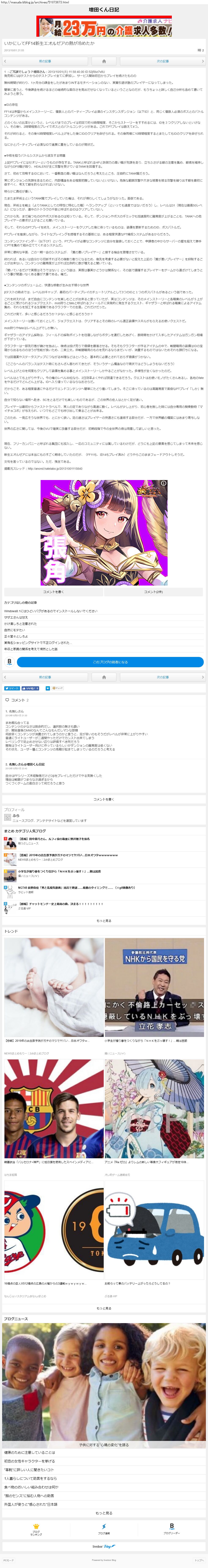Click the プロフィール section heading
The image size is (208, 1568).
click(15, 810)
